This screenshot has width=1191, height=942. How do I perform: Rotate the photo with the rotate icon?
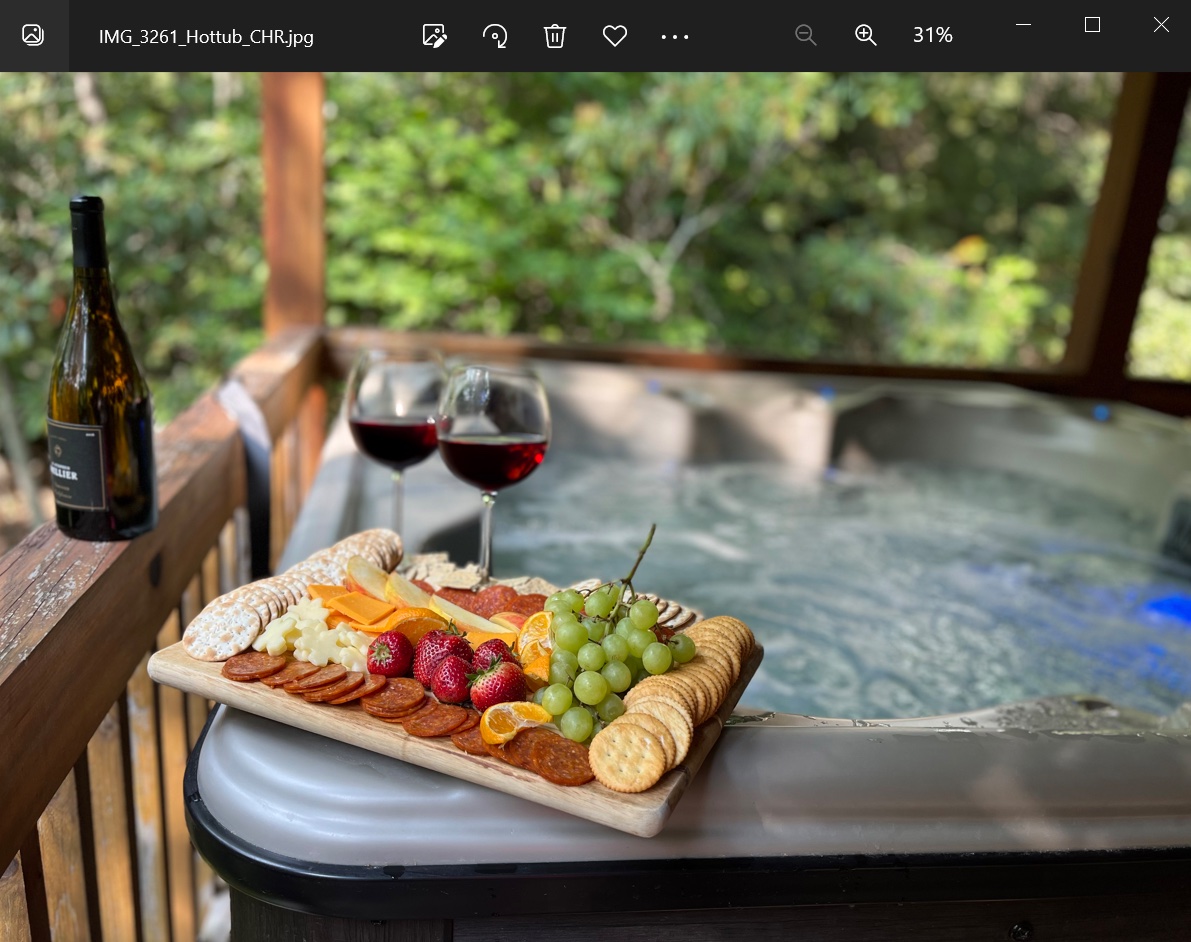[494, 36]
